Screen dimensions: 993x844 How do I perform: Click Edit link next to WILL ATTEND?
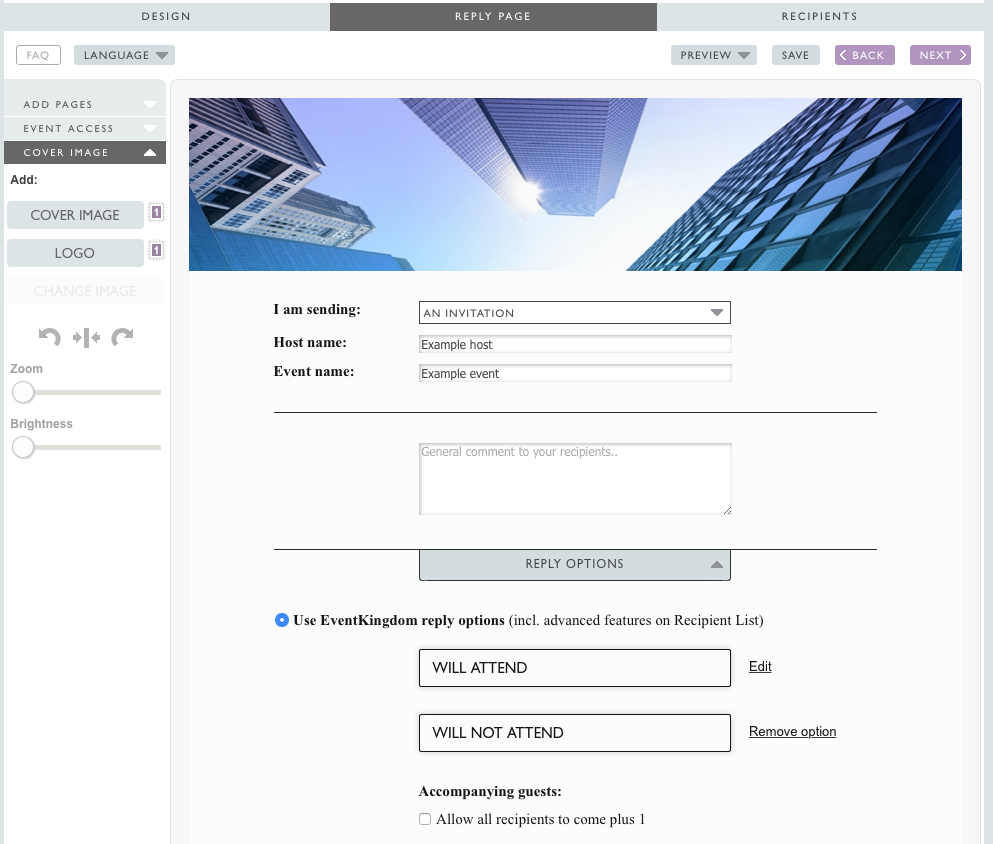tap(760, 667)
